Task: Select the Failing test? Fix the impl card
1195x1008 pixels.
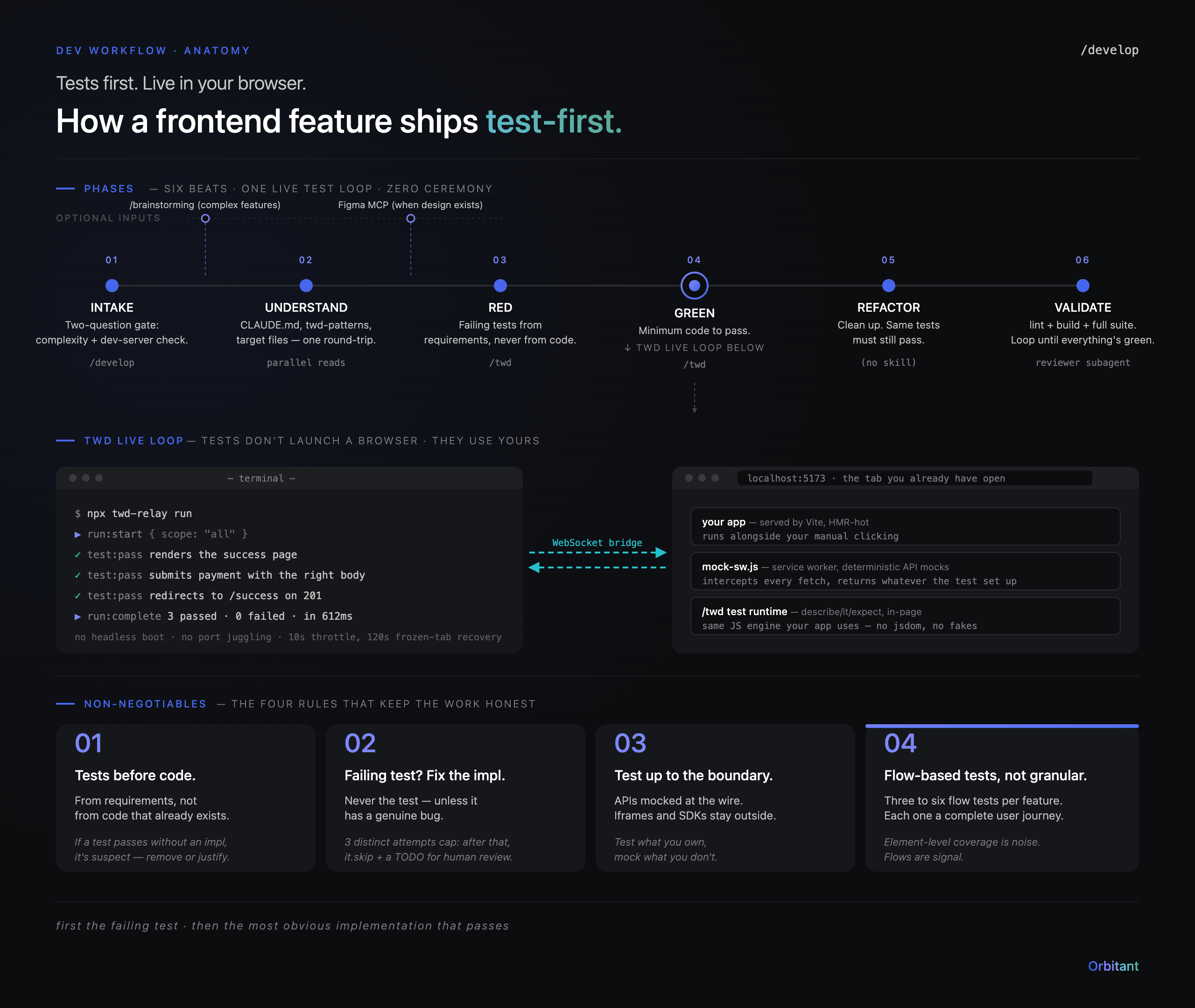Action: click(x=456, y=798)
